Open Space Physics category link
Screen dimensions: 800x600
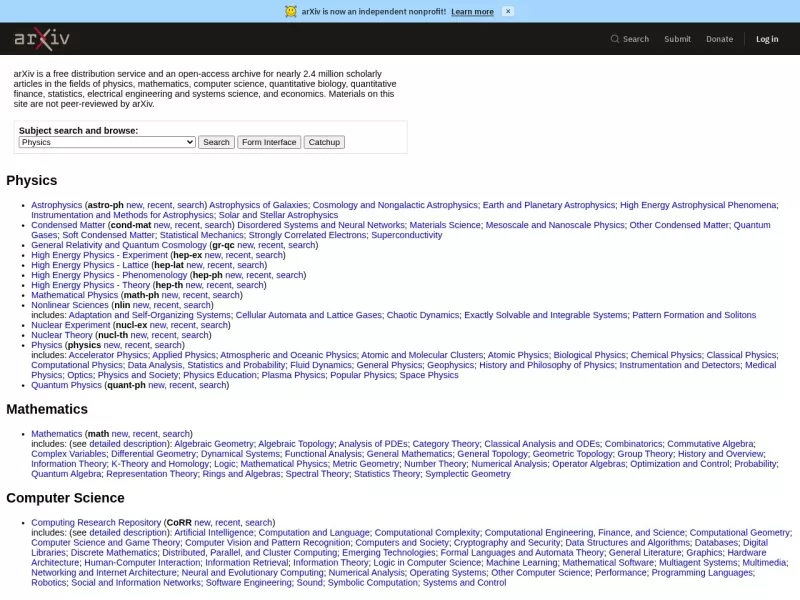(429, 375)
